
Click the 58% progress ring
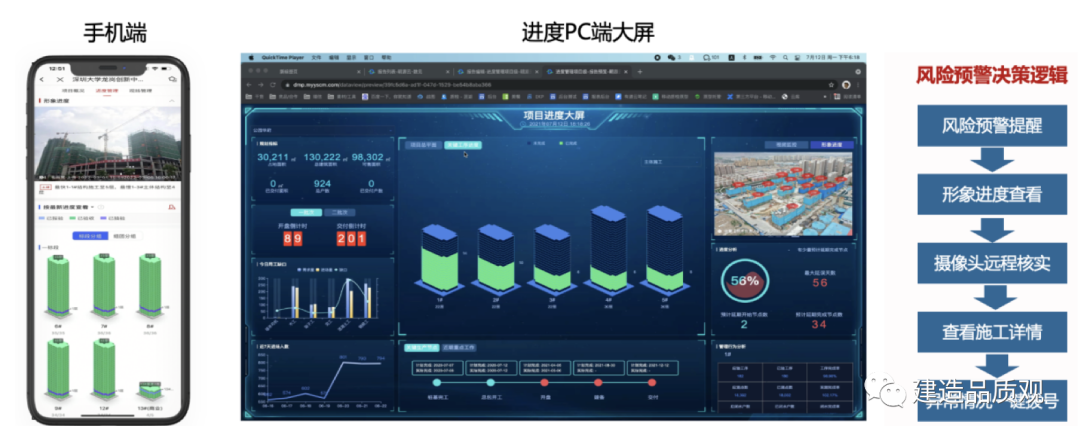point(745,282)
